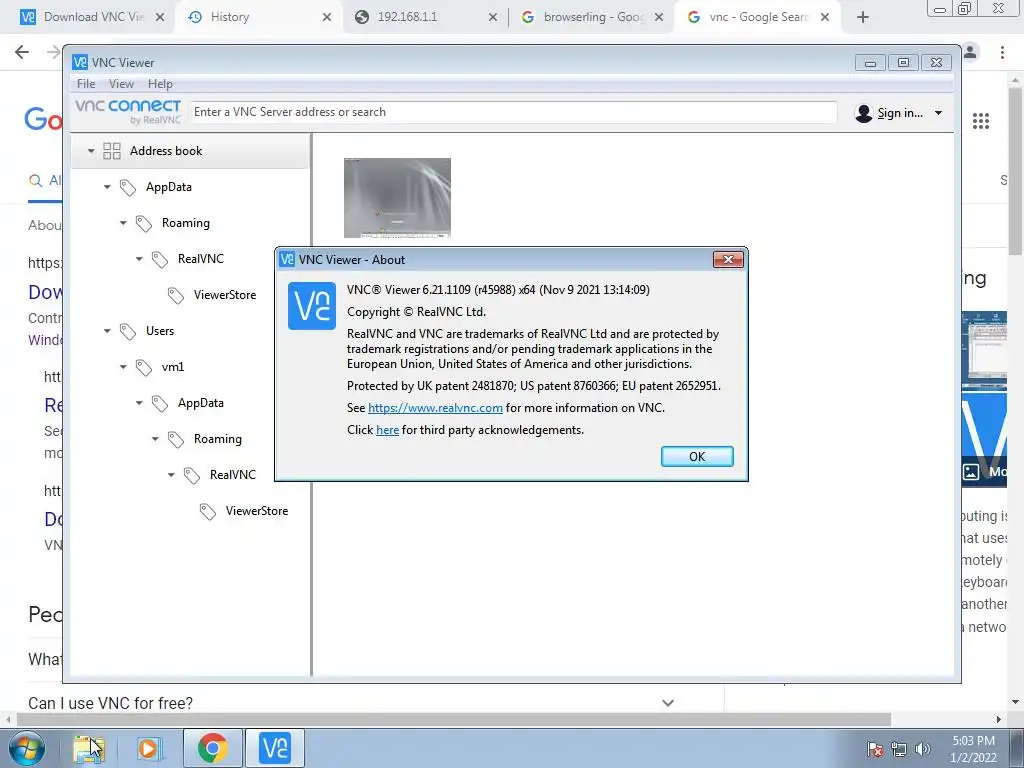Open Windows Media Player from taskbar
Image resolution: width=1024 pixels, height=768 pixels.
148,748
